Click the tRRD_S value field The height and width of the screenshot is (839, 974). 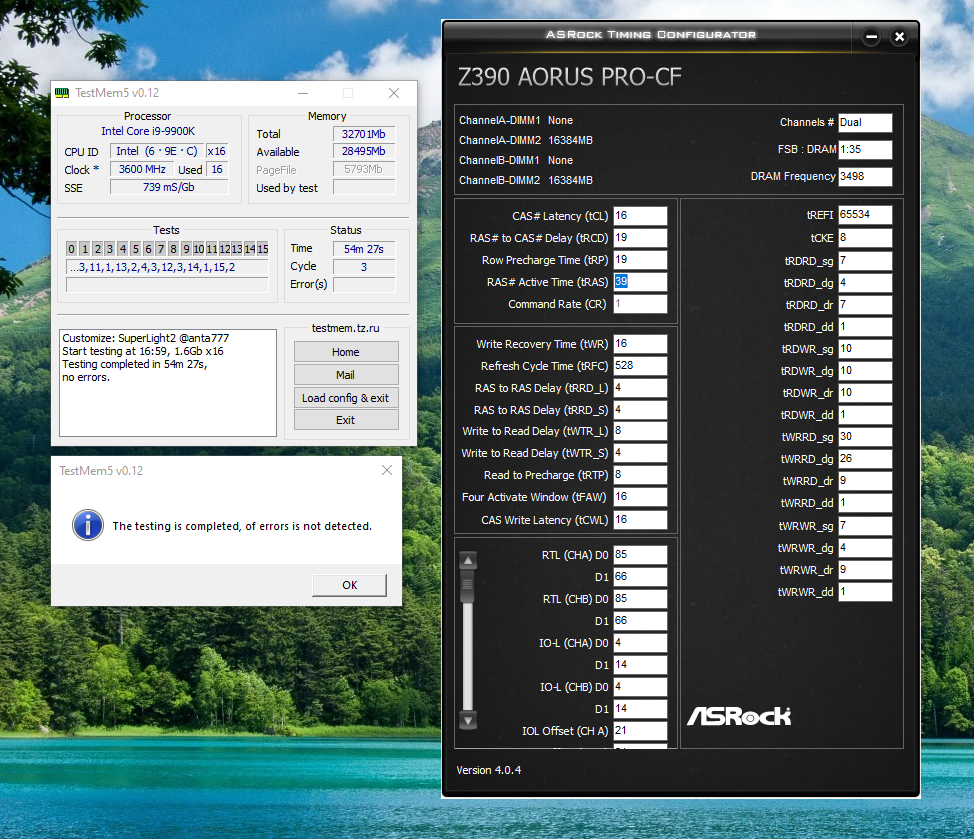coord(640,410)
